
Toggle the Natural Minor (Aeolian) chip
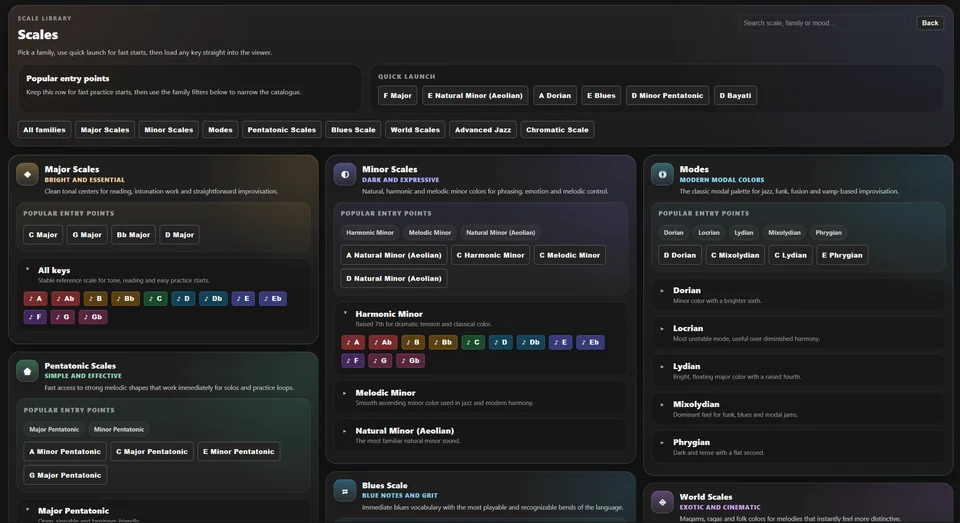tap(500, 233)
